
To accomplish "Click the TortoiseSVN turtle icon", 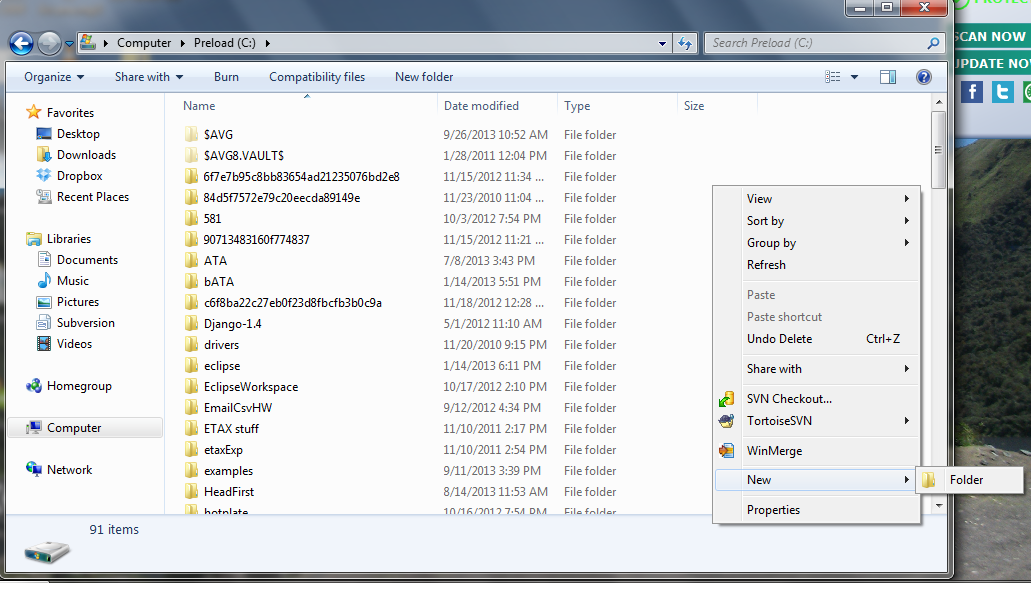I will [x=727, y=421].
